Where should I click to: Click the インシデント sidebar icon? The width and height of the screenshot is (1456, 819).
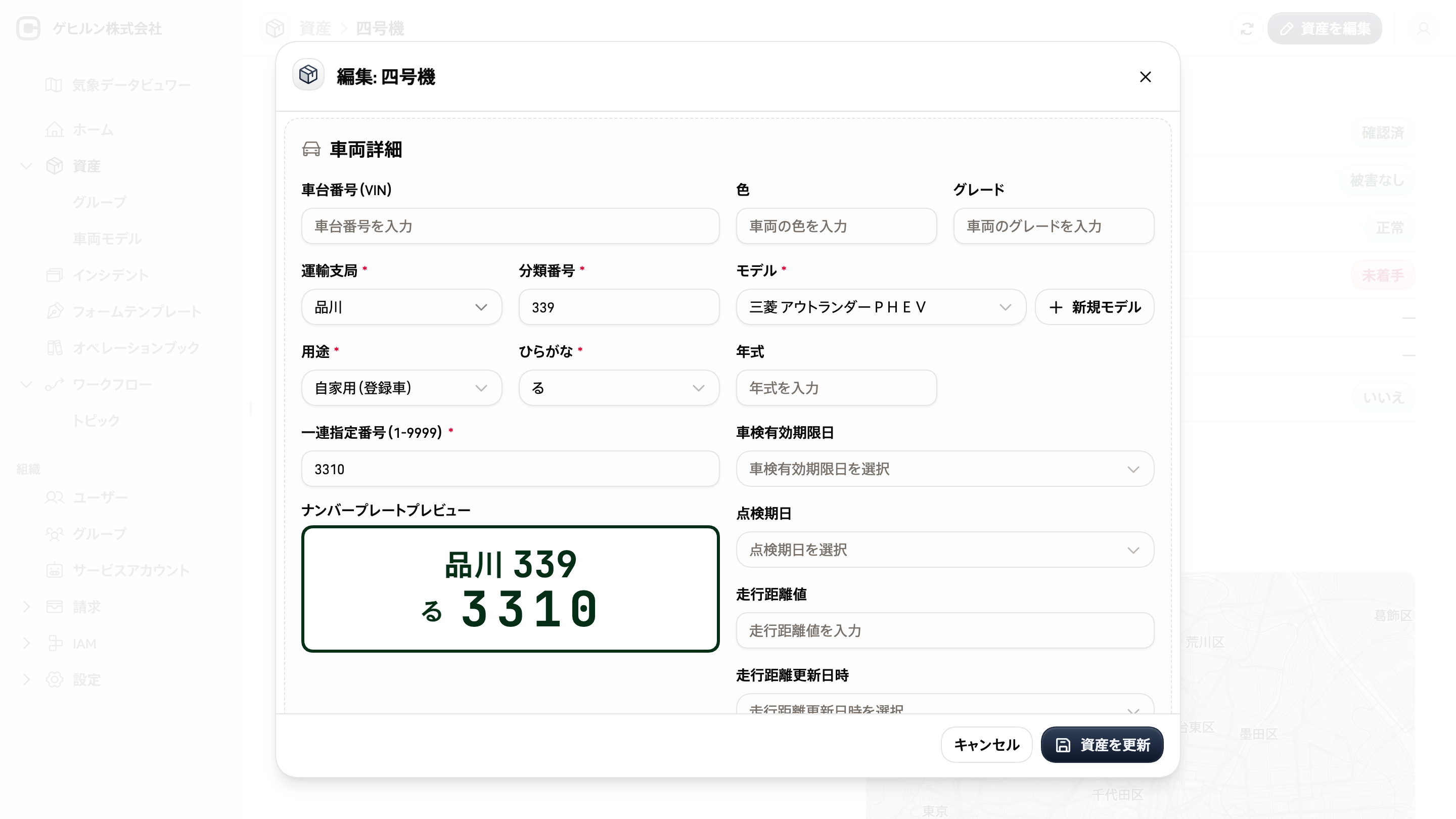point(54,275)
